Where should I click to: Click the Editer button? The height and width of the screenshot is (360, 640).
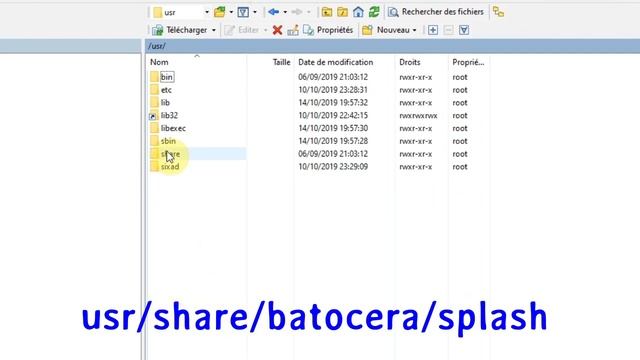point(242,30)
